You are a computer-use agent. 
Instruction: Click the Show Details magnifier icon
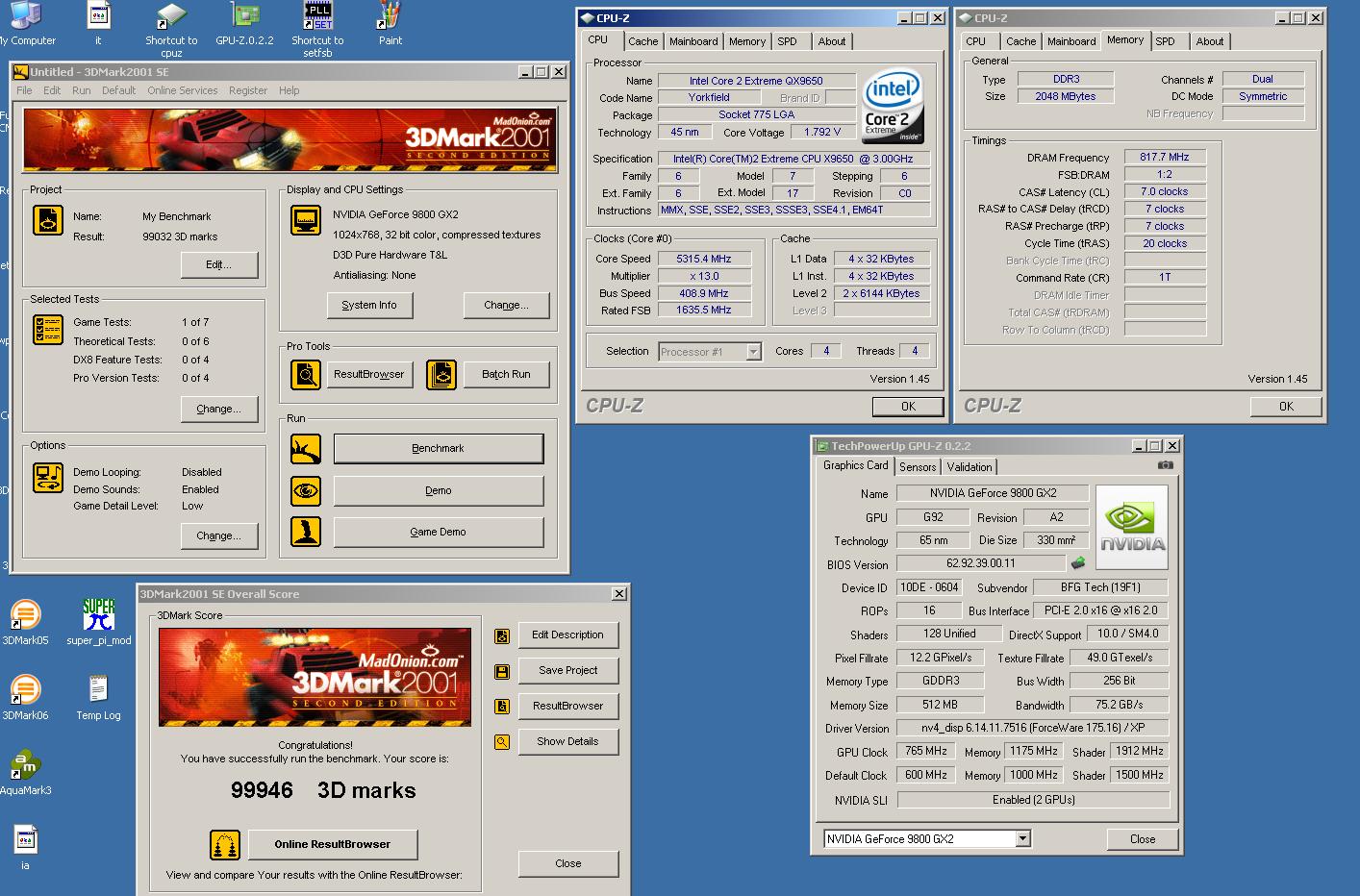pyautogui.click(x=502, y=742)
